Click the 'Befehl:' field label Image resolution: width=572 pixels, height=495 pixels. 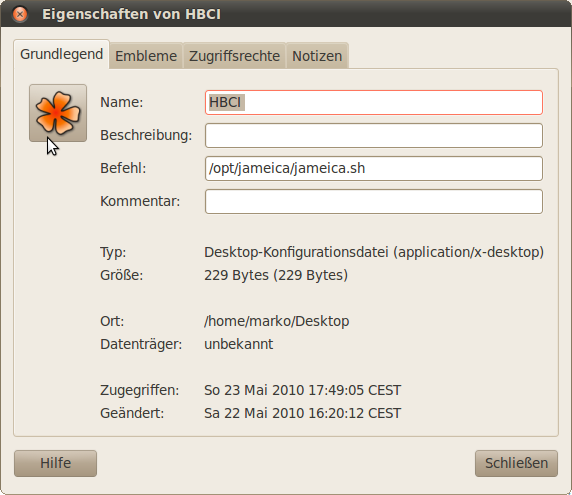point(123,168)
